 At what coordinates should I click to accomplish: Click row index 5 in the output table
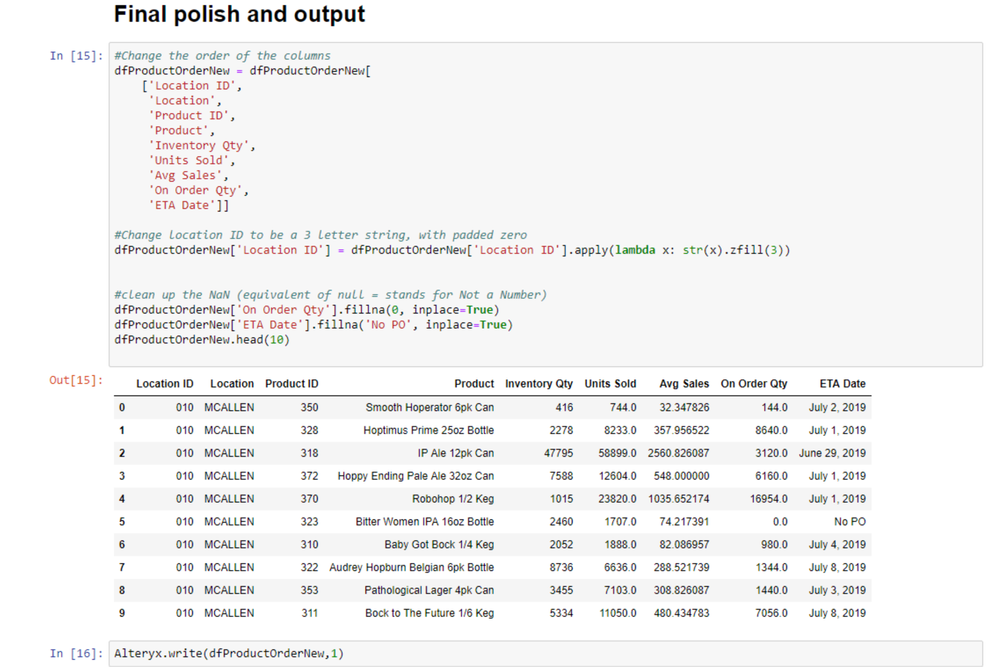click(122, 522)
